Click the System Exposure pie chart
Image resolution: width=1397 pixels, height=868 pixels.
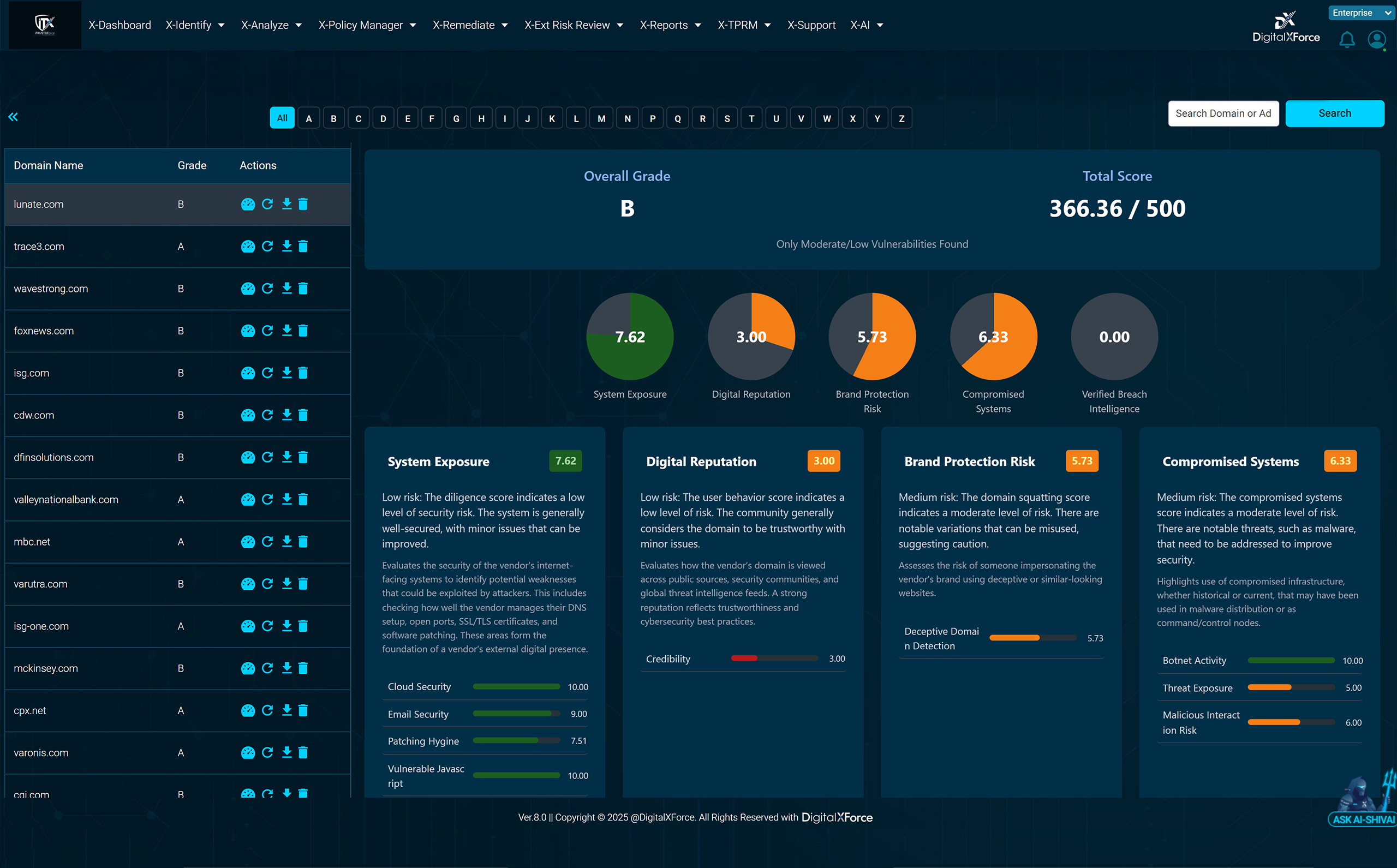[630, 337]
